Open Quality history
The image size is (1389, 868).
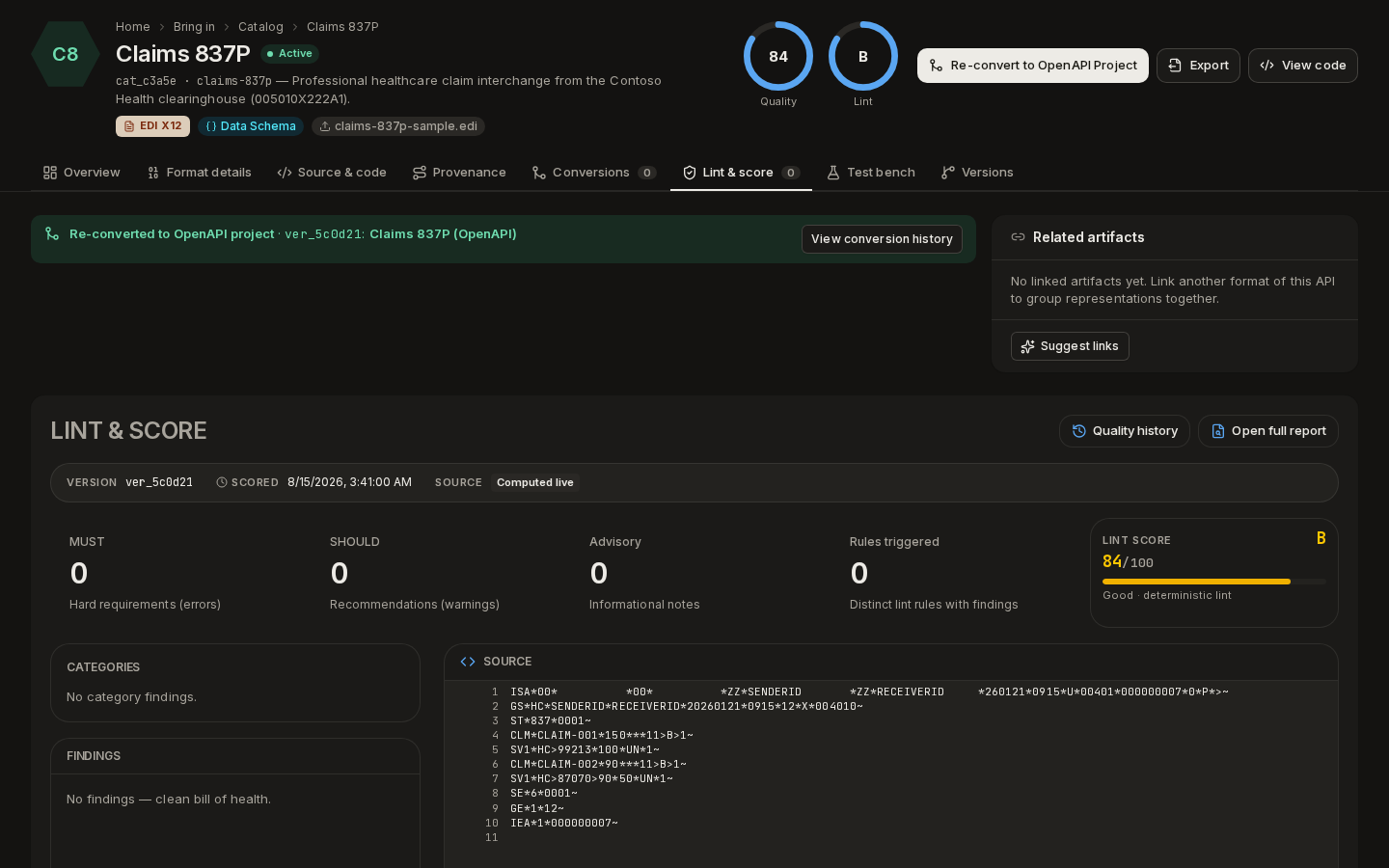coord(1125,431)
